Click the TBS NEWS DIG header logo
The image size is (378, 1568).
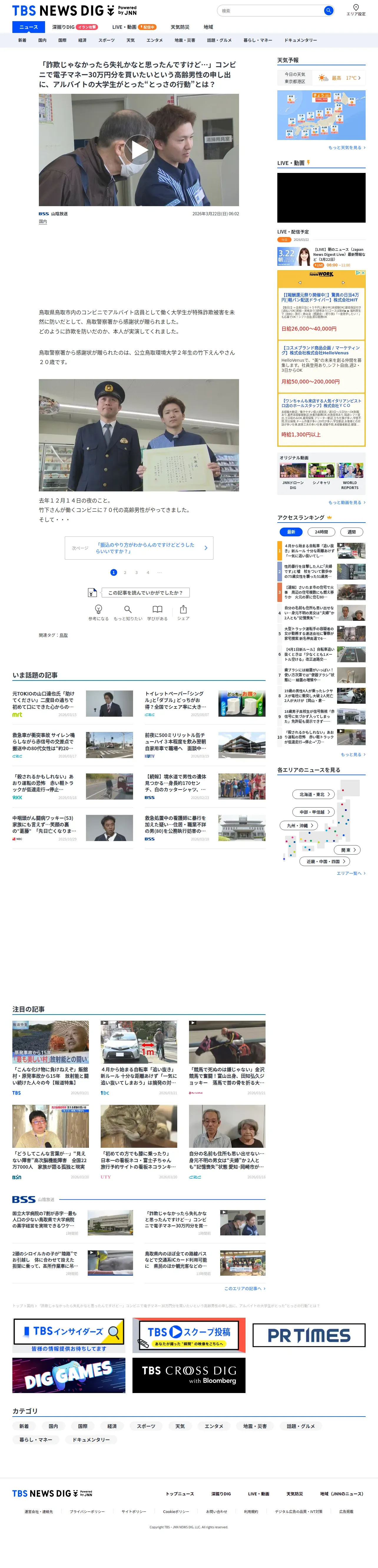[x=74, y=10]
